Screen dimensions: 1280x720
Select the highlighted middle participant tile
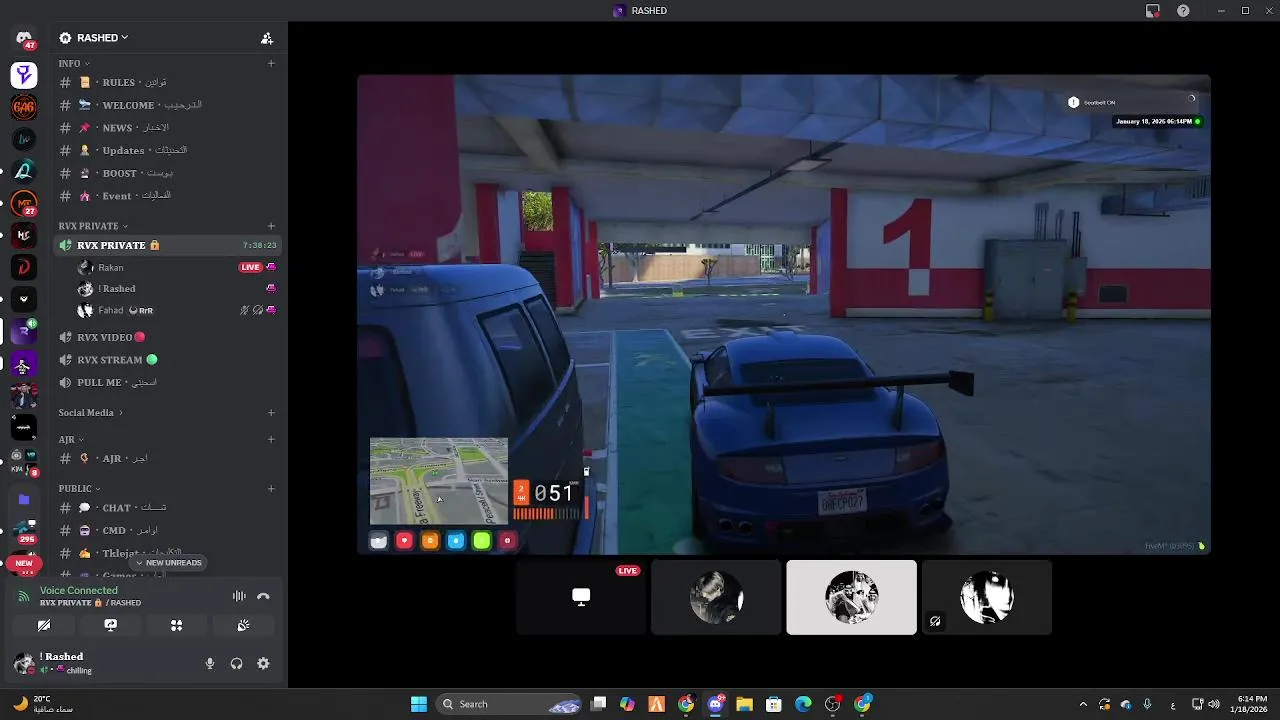[x=851, y=597]
